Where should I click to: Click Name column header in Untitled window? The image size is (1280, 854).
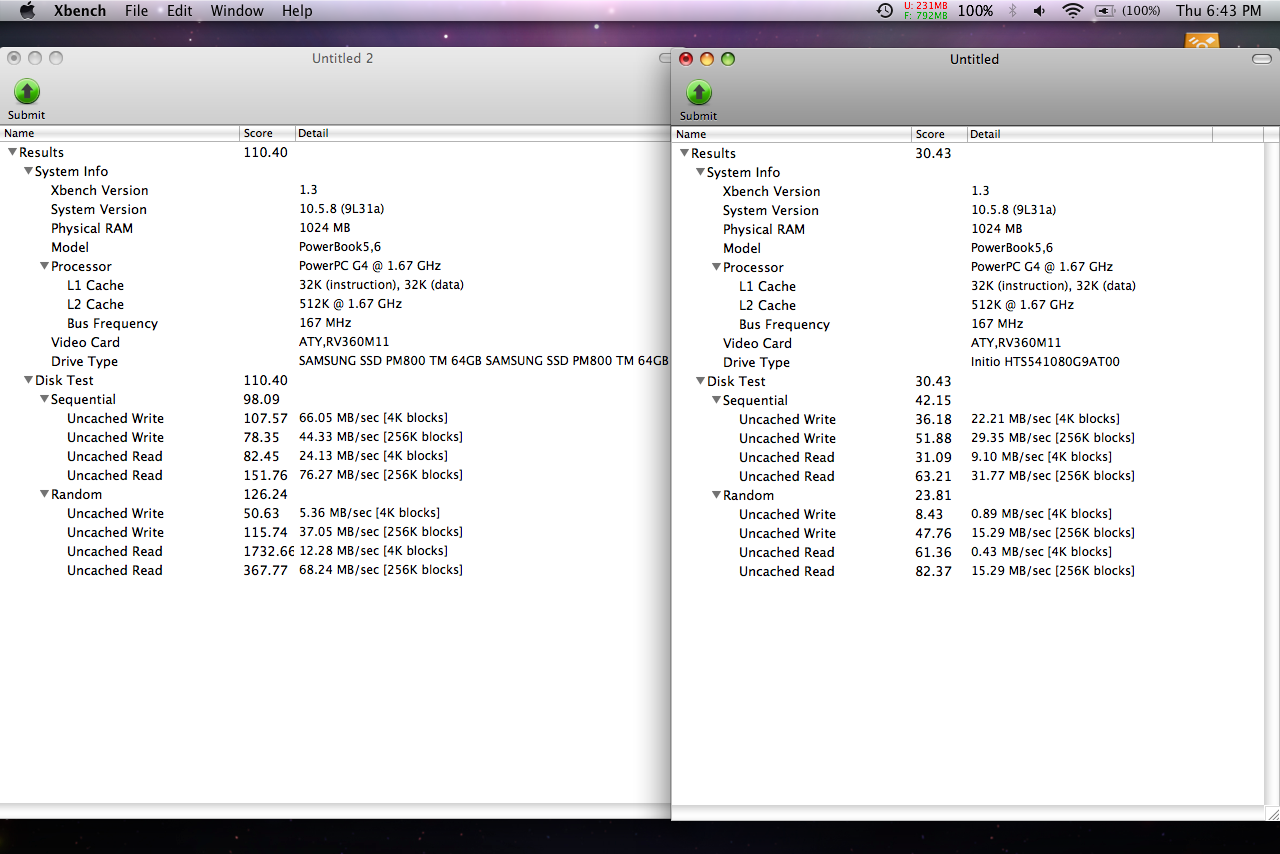click(792, 134)
